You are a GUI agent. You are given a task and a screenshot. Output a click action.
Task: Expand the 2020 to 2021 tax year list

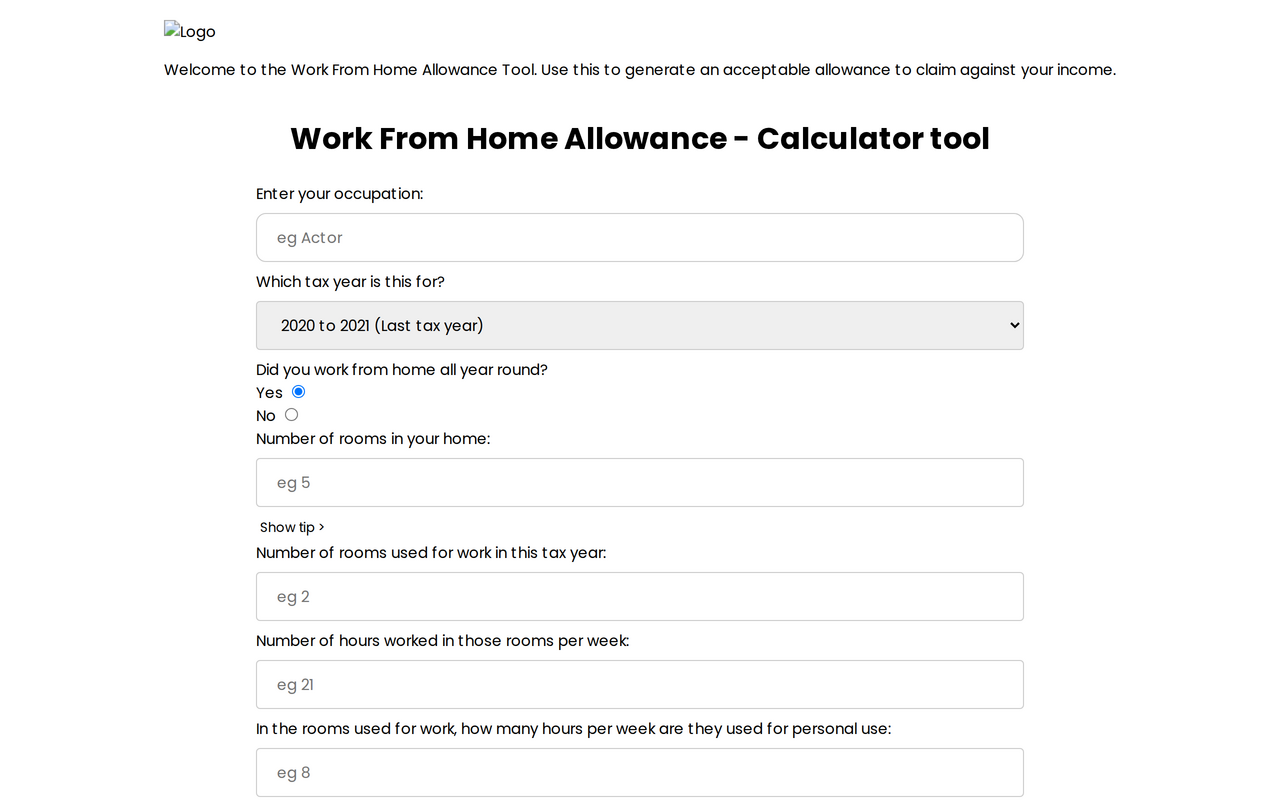pyautogui.click(x=639, y=325)
